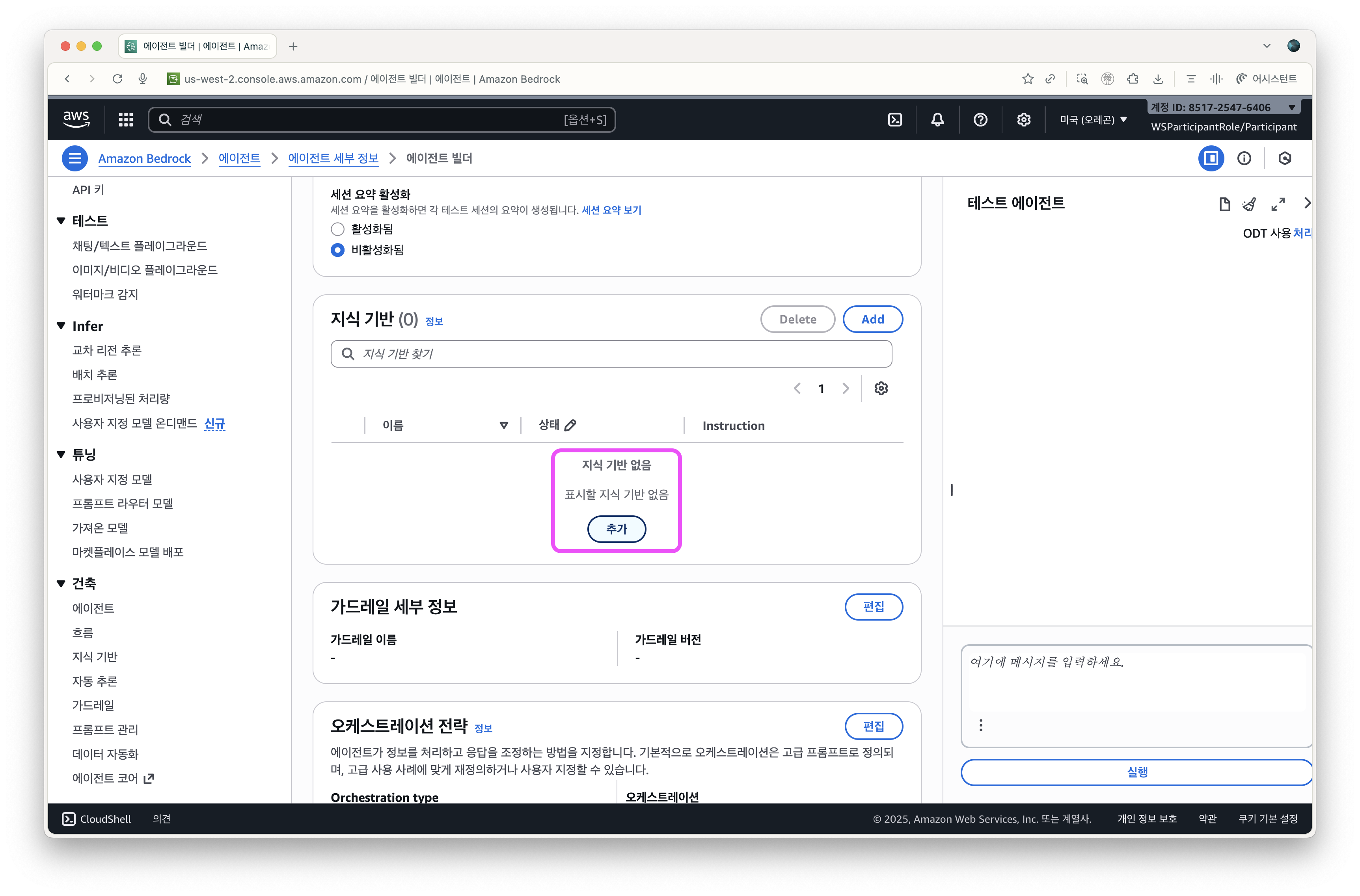Collapse the 튜닝 navigation section
The height and width of the screenshot is (896, 1360).
click(61, 454)
